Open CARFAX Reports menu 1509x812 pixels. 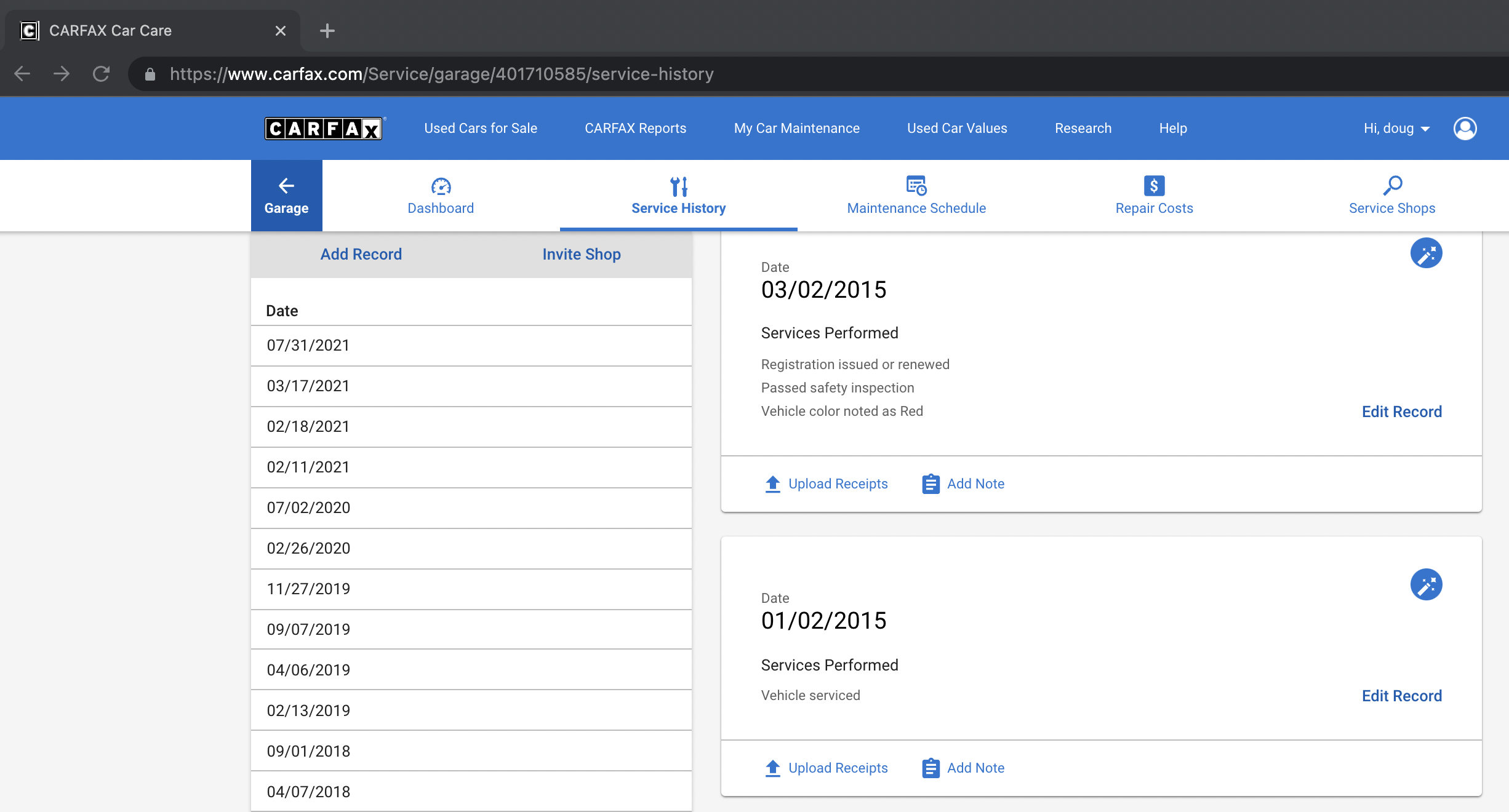pos(635,129)
